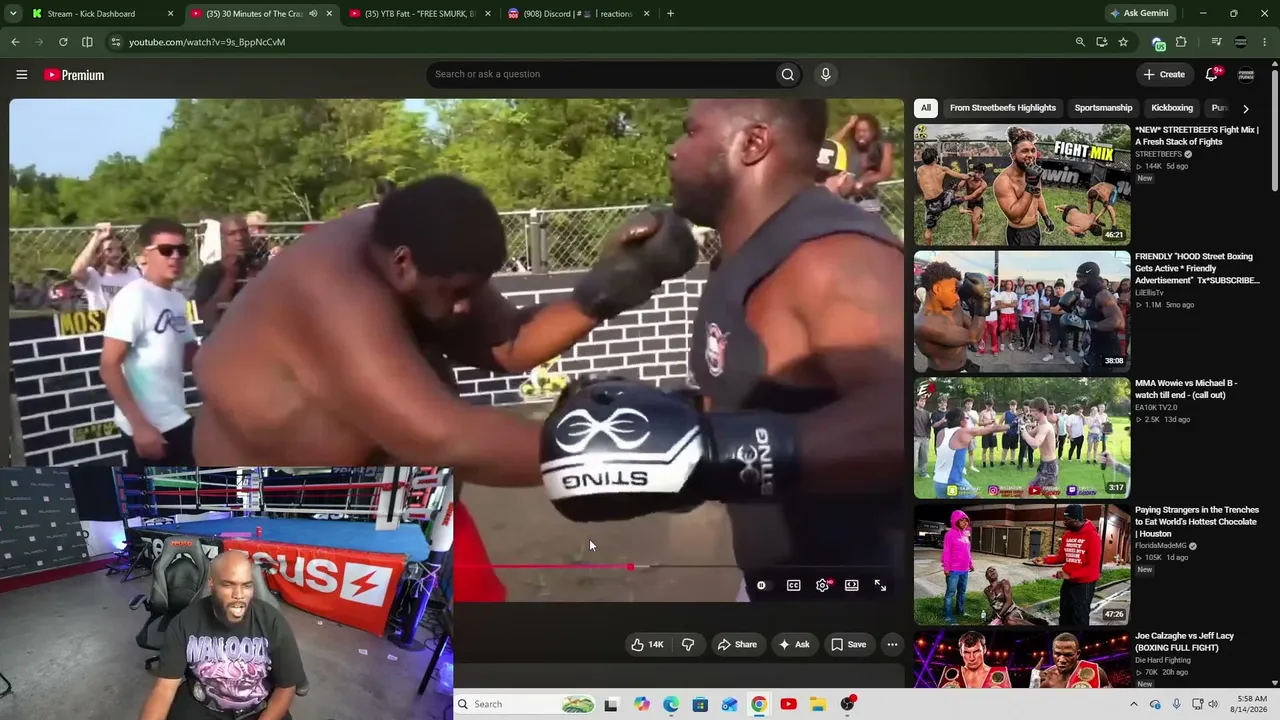The image size is (1280, 720).
Task: Bookmark this page with the star
Action: 1123,42
